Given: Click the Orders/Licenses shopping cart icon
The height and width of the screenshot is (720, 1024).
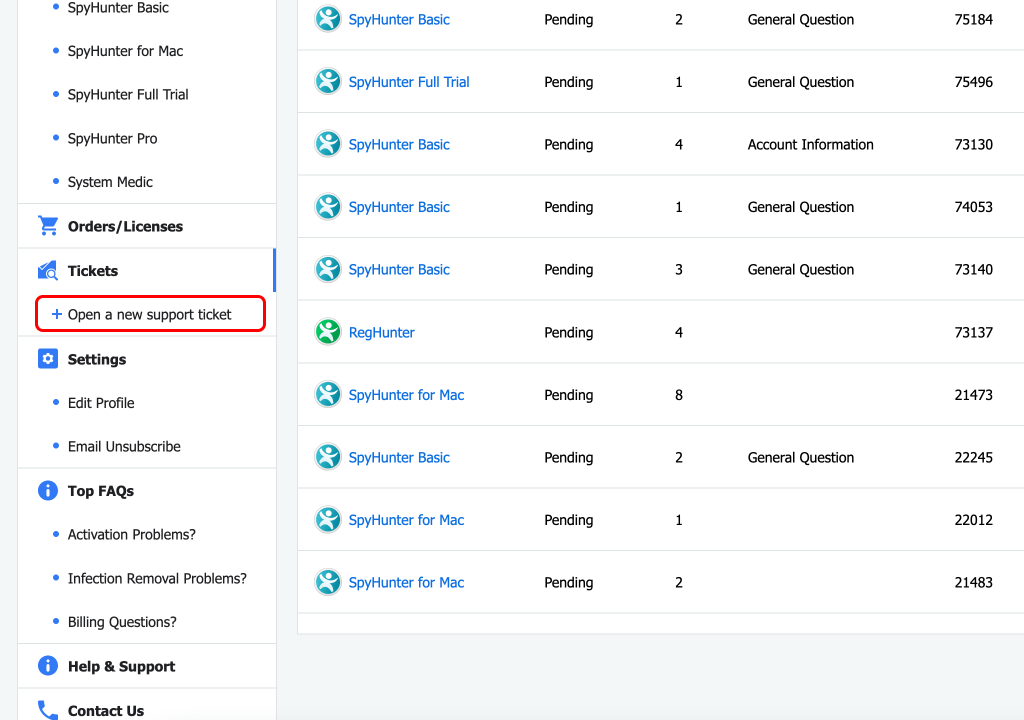Looking at the screenshot, I should (47, 226).
